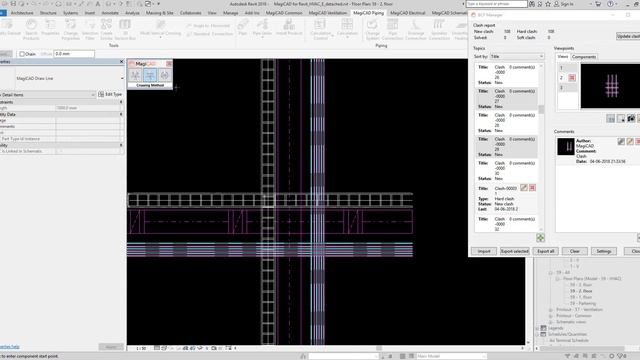Click the Export all button
640x360 pixels.
[x=546, y=251]
